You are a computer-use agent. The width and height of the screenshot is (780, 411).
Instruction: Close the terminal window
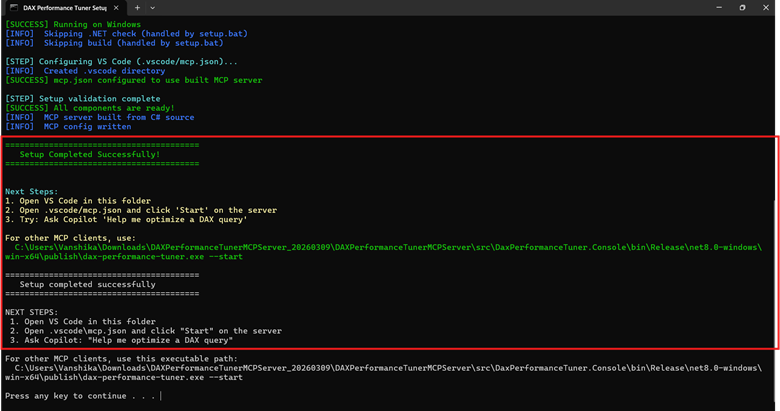(768, 7)
